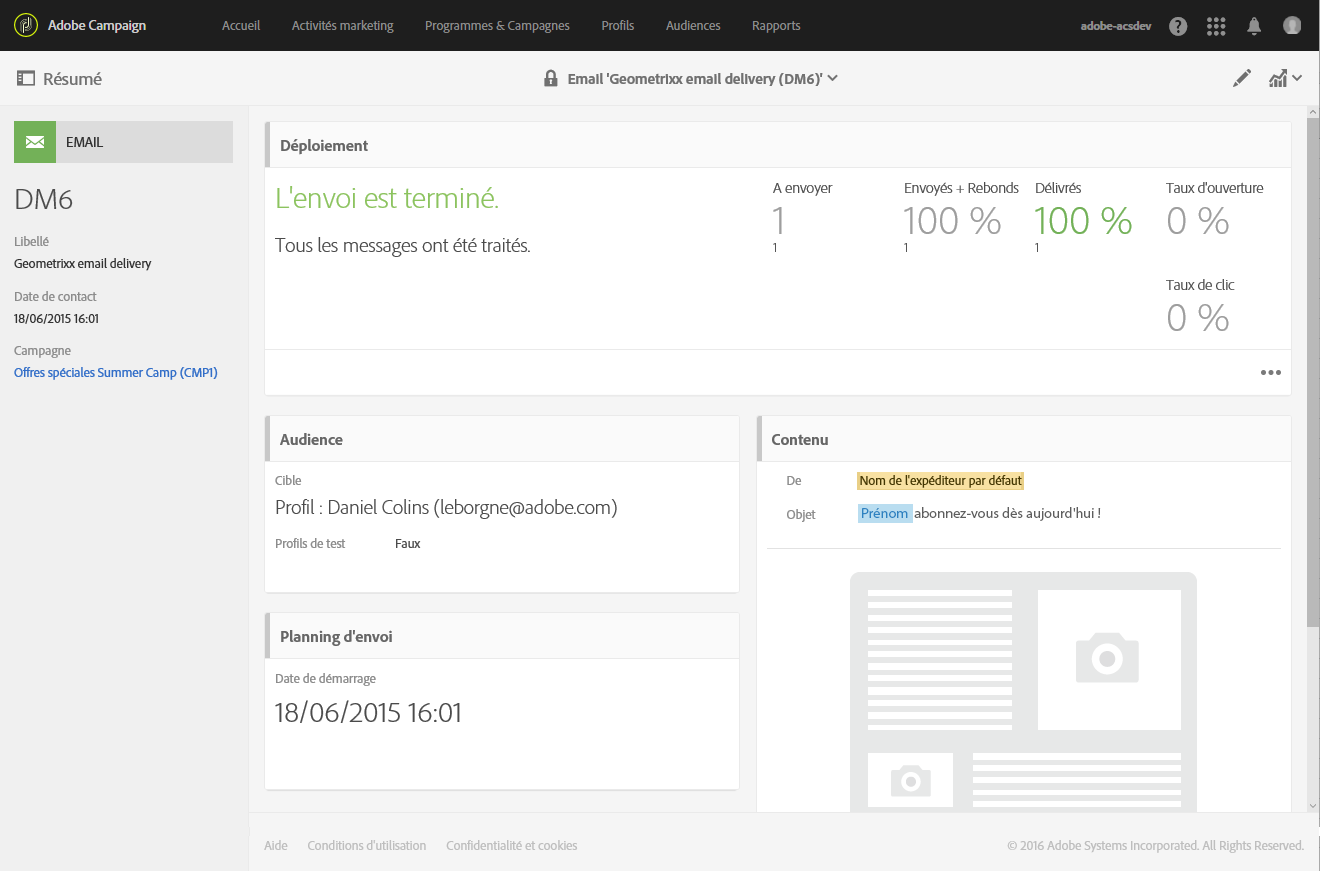Click the adobe-acsdev account name
Screen dimensions: 1320x871
click(x=1116, y=26)
